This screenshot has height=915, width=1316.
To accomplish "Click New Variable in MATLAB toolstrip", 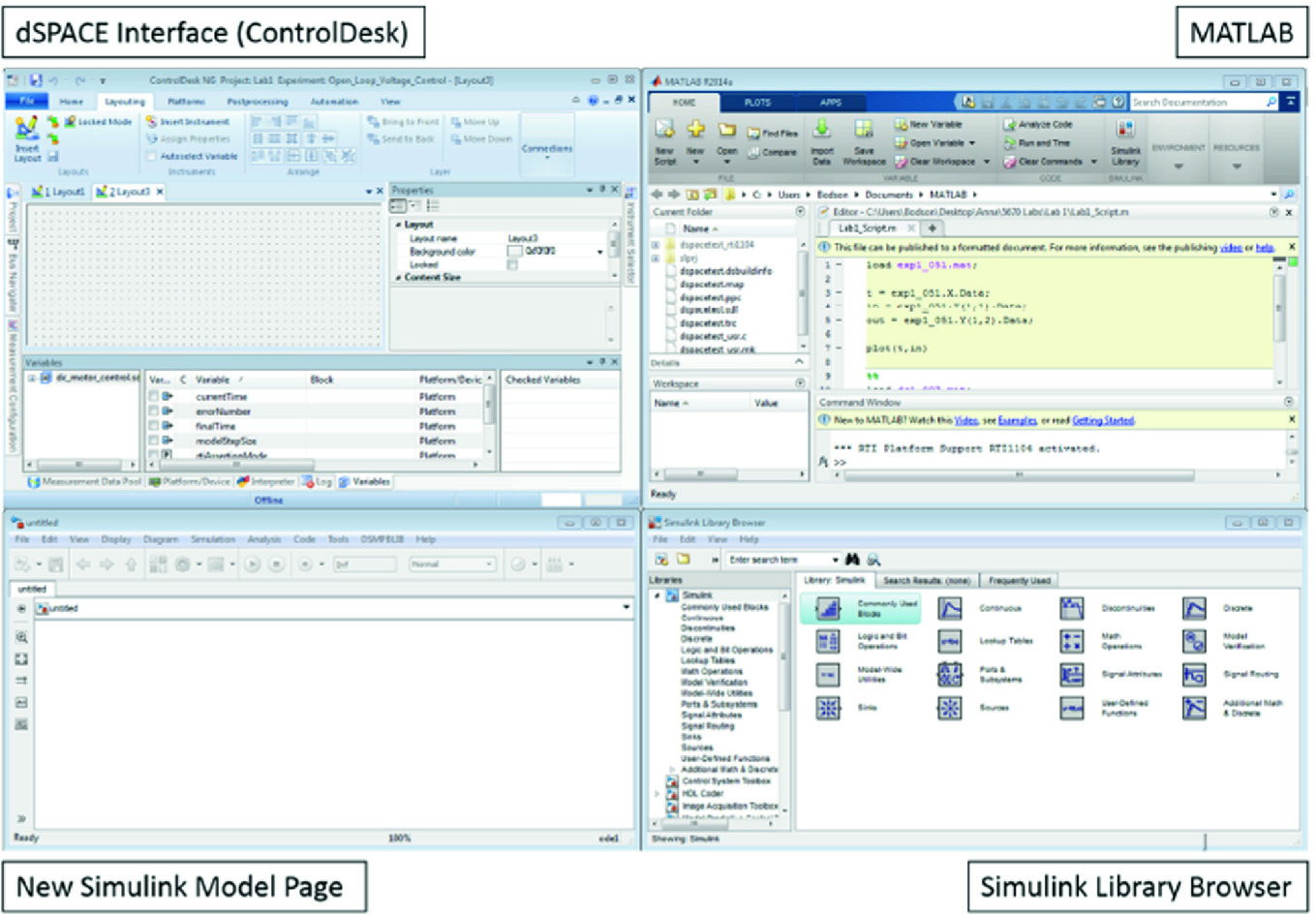I will pyautogui.click(x=928, y=125).
